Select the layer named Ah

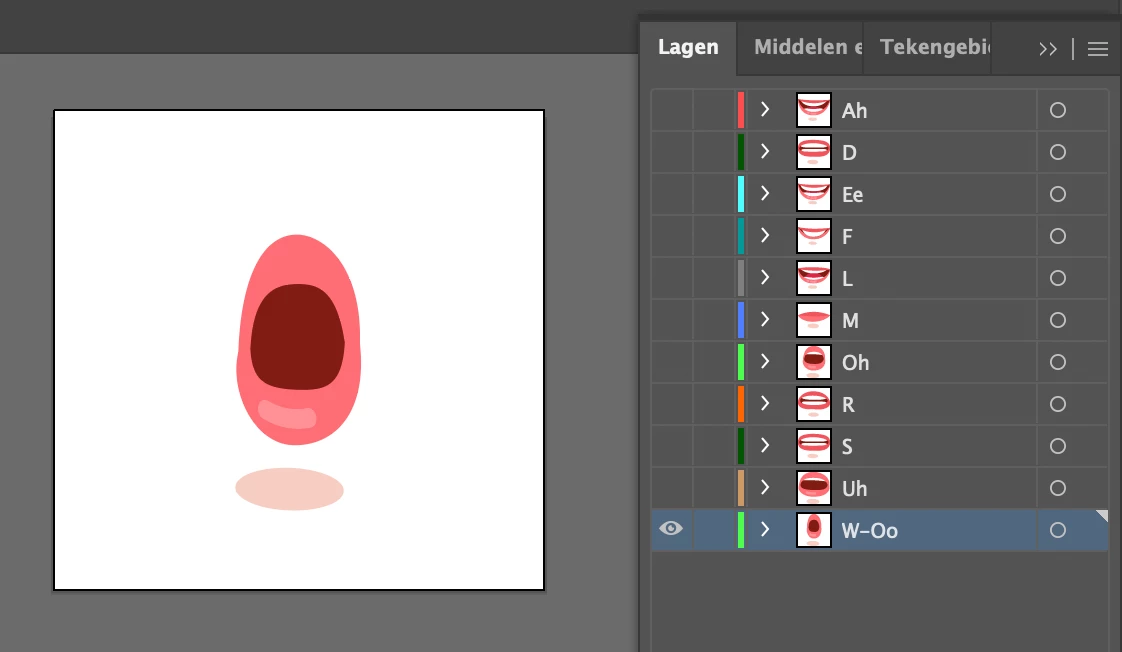point(854,111)
